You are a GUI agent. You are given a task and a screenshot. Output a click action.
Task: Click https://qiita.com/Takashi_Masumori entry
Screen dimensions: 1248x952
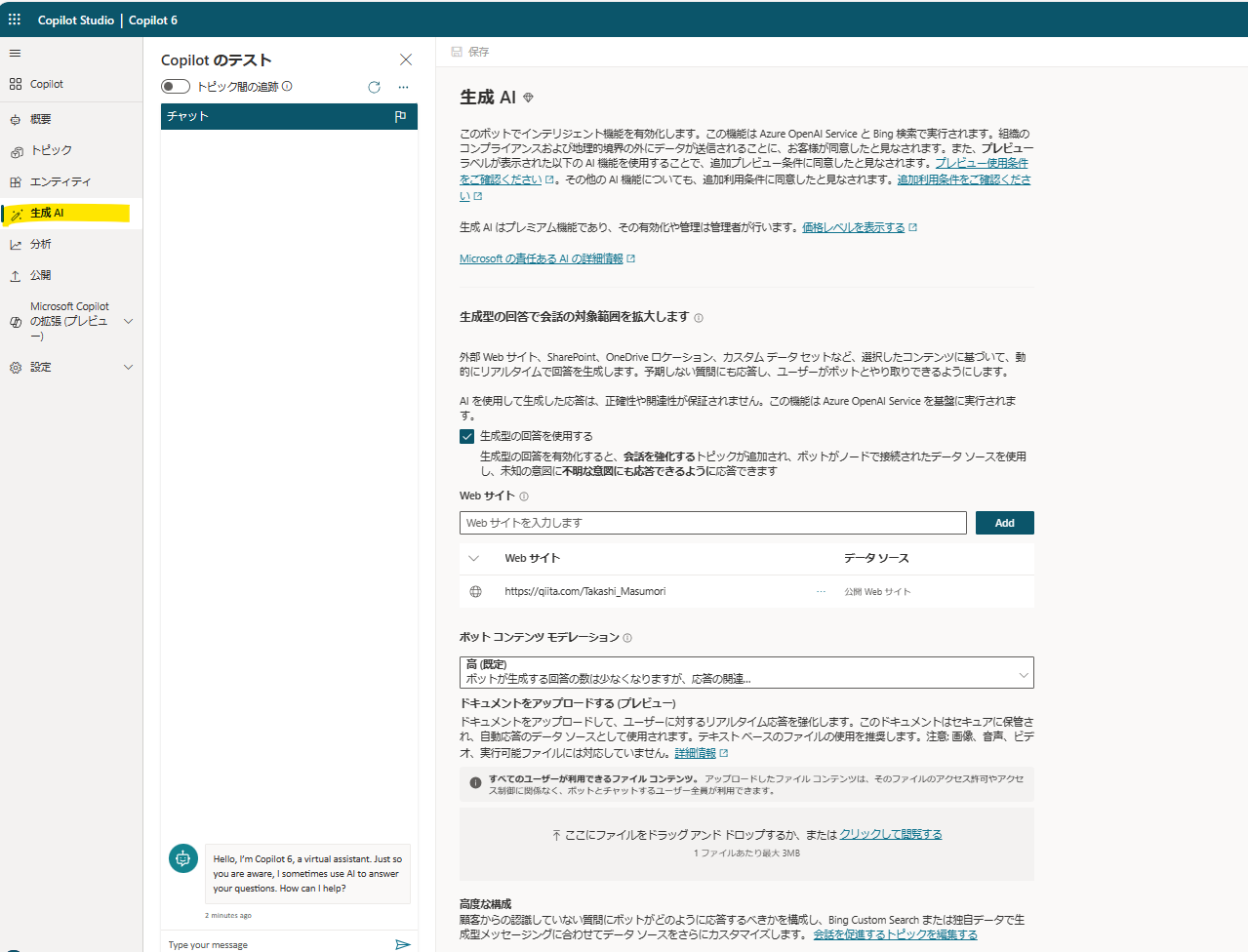click(585, 591)
